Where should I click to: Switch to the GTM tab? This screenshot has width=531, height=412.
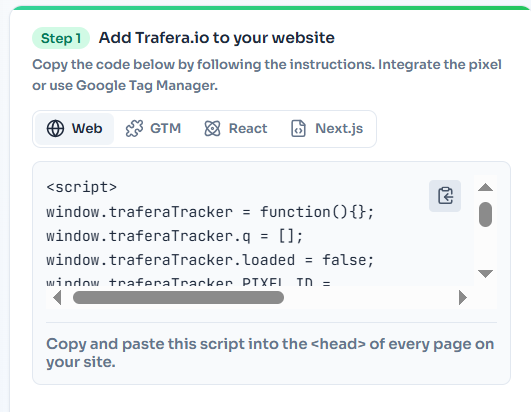coord(153,129)
